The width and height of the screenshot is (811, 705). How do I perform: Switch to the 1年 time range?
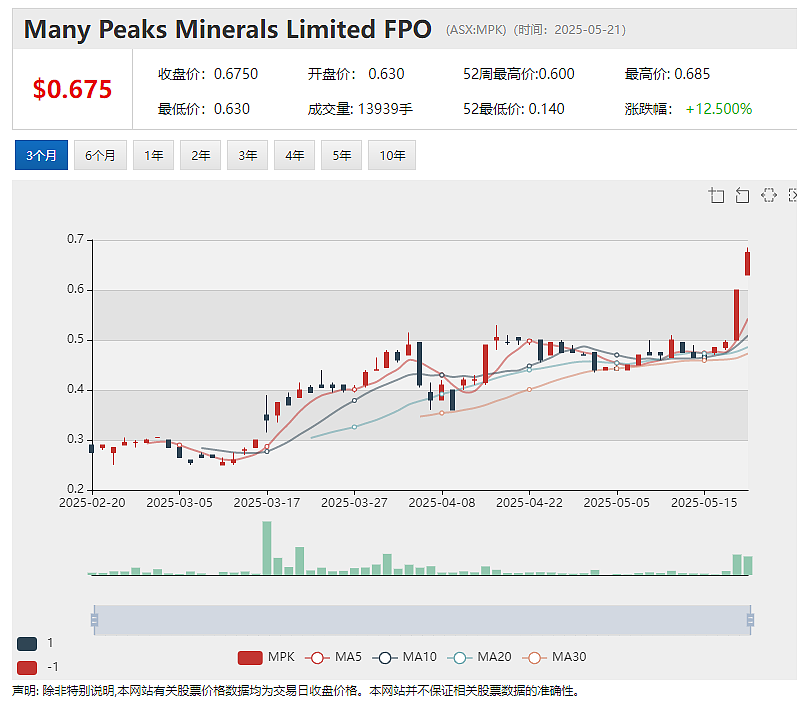[x=154, y=155]
